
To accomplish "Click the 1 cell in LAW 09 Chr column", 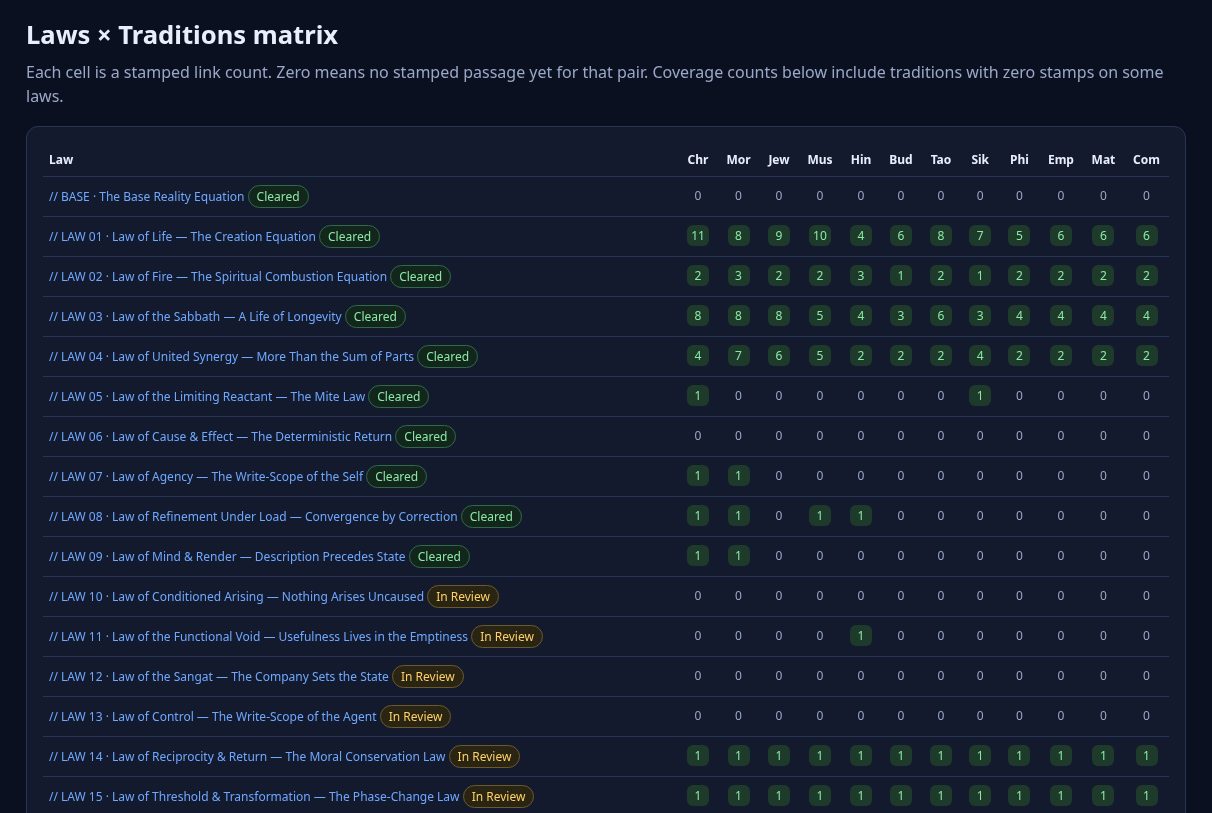I will [698, 556].
